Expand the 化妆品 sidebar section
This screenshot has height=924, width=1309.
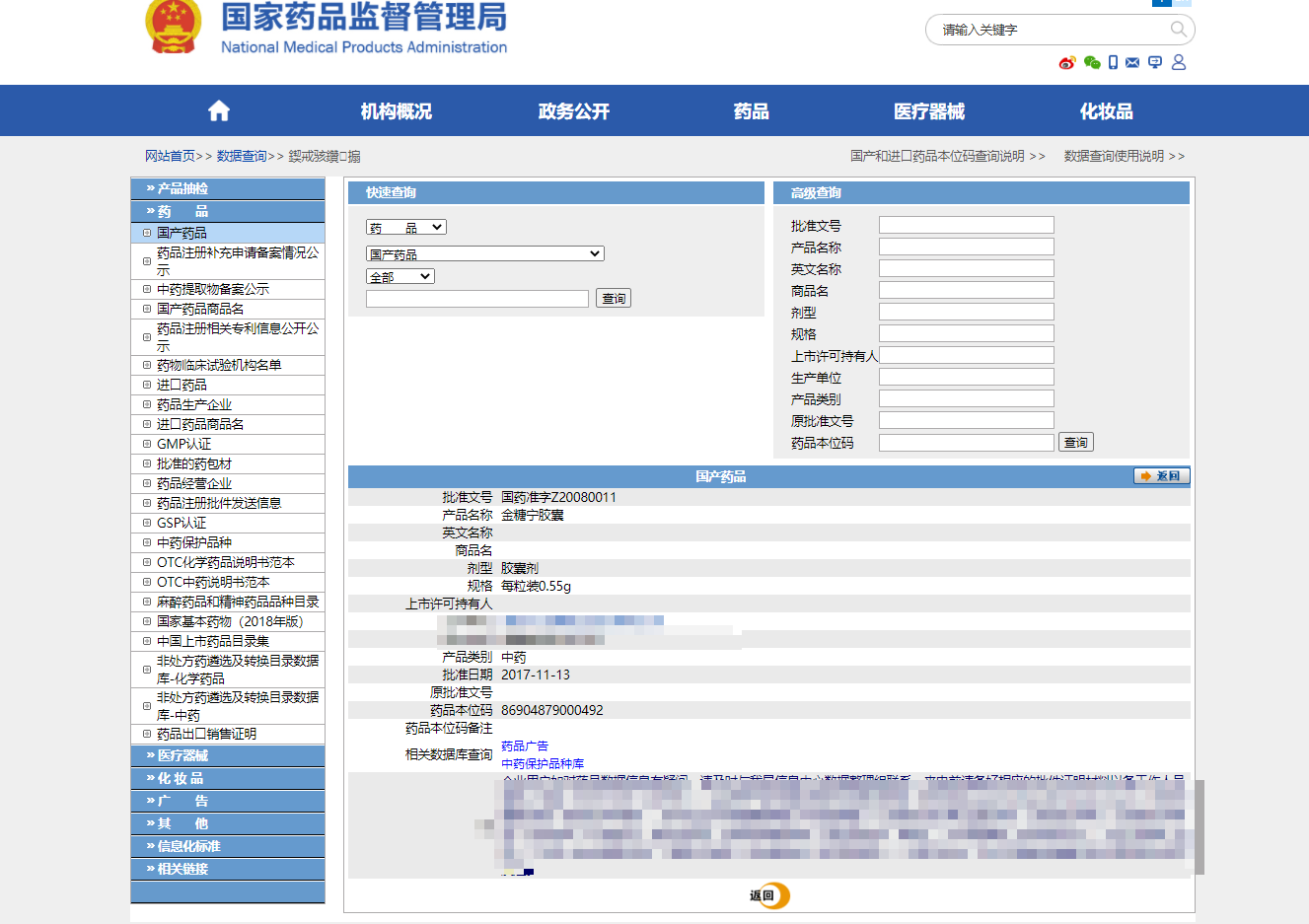[x=228, y=777]
